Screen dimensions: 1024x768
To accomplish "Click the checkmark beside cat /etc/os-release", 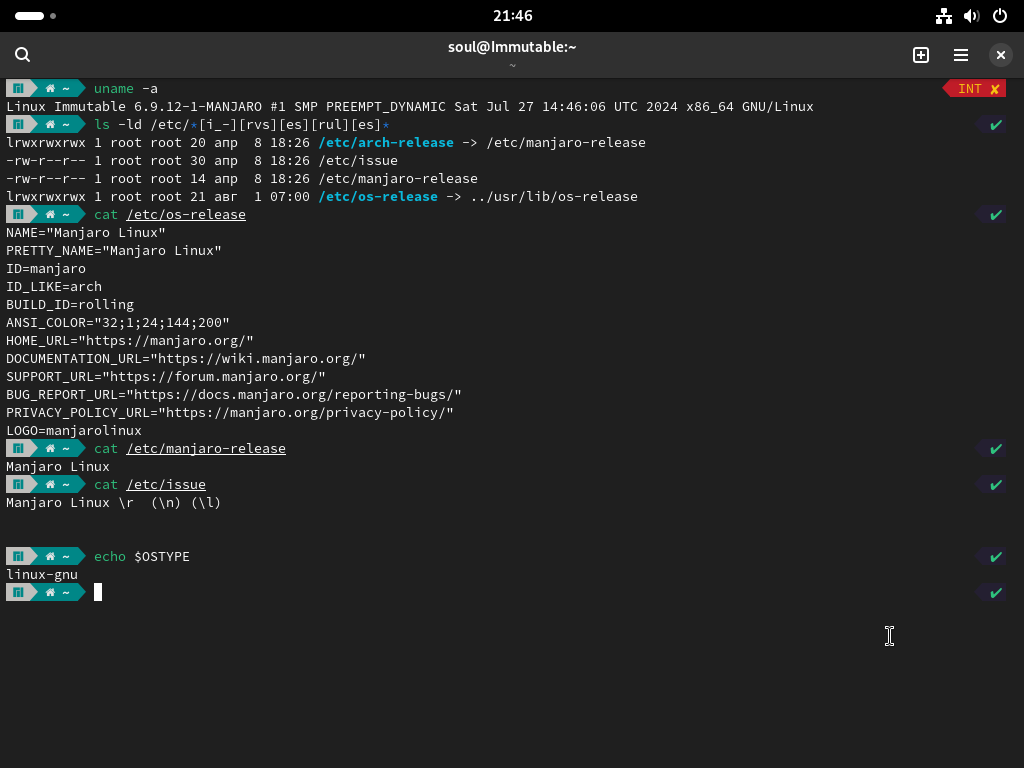I will pyautogui.click(x=995, y=215).
